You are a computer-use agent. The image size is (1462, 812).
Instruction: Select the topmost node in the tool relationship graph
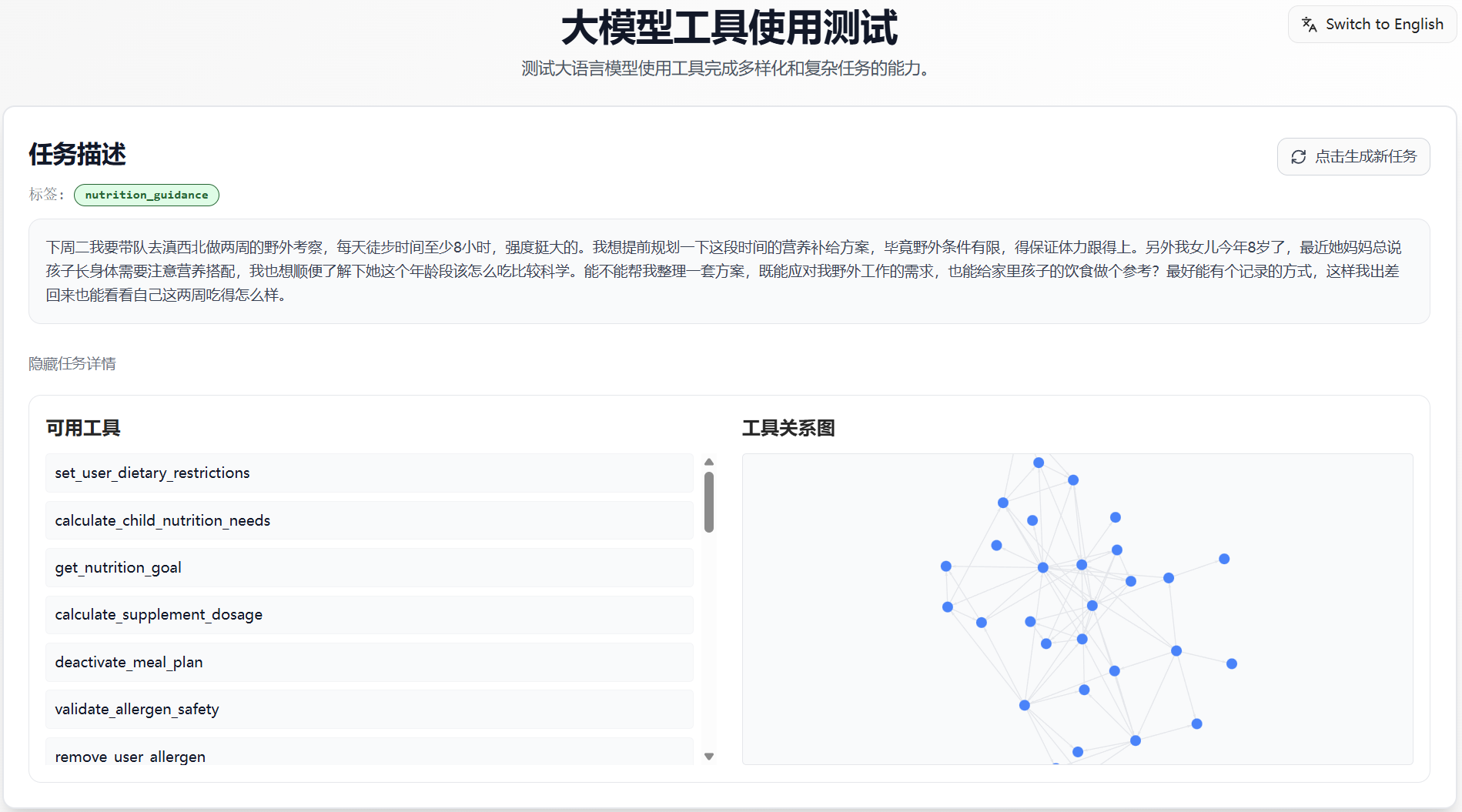pyautogui.click(x=1038, y=463)
